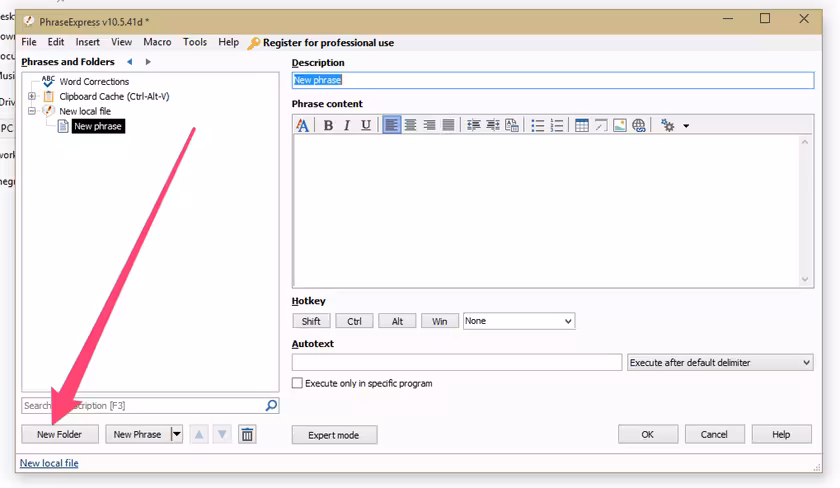Open the macro gears dropdown arrow
The image size is (840, 488).
coord(686,126)
